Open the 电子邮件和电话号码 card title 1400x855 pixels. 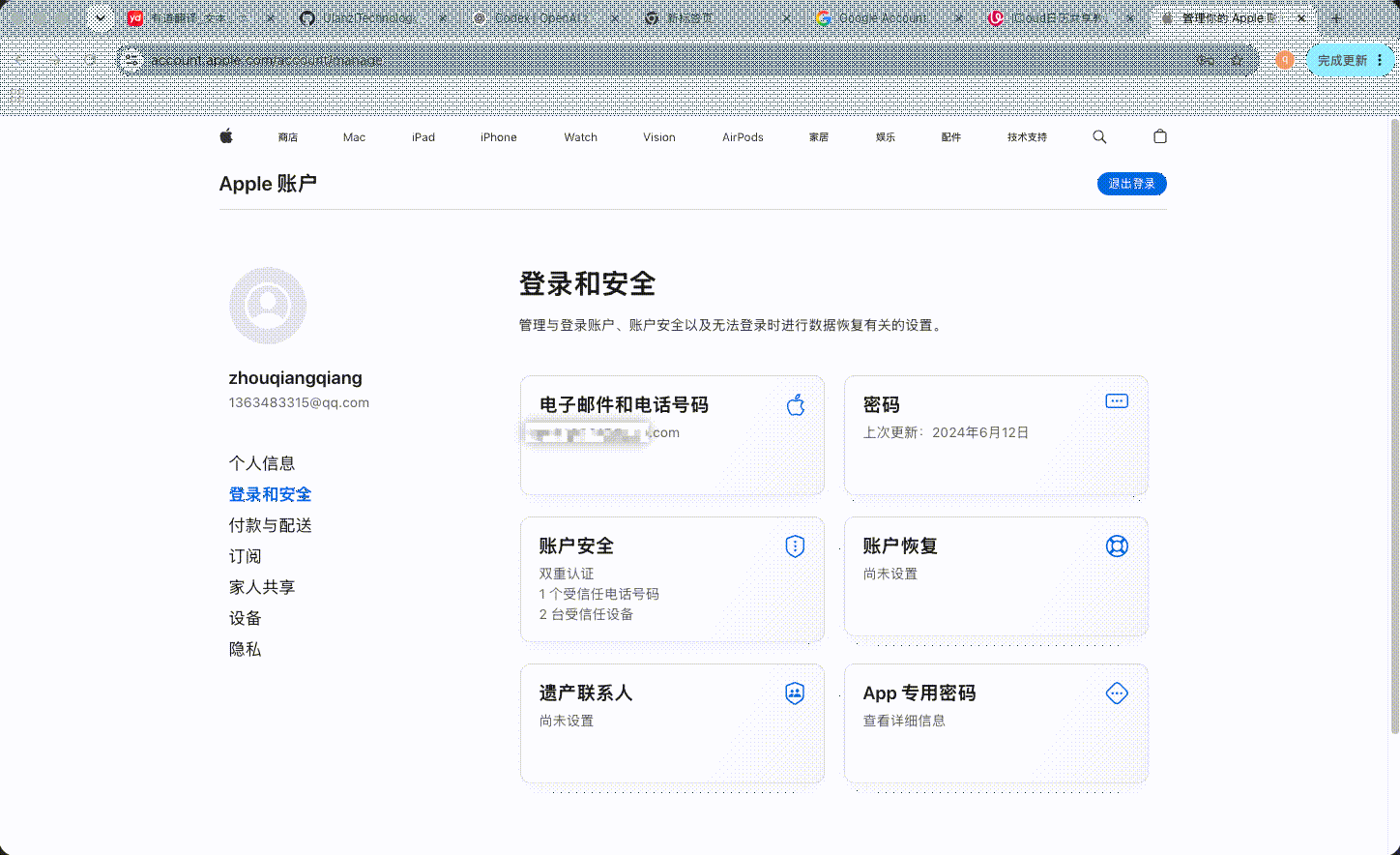pos(624,405)
